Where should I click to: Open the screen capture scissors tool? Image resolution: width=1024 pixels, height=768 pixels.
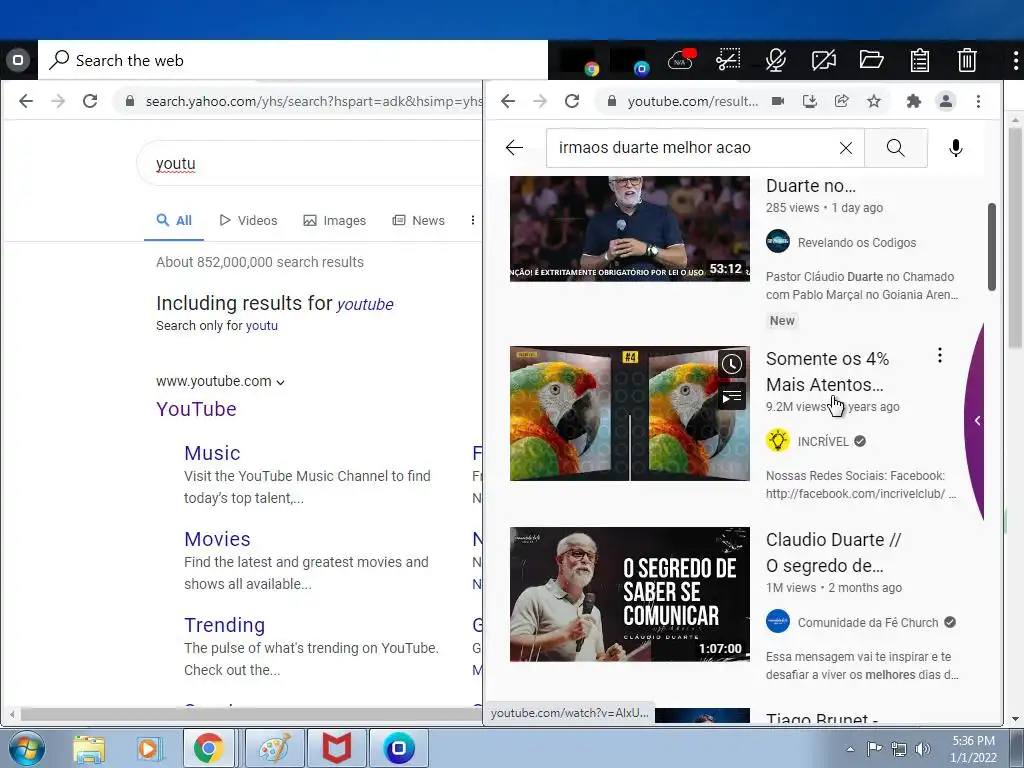[x=728, y=60]
